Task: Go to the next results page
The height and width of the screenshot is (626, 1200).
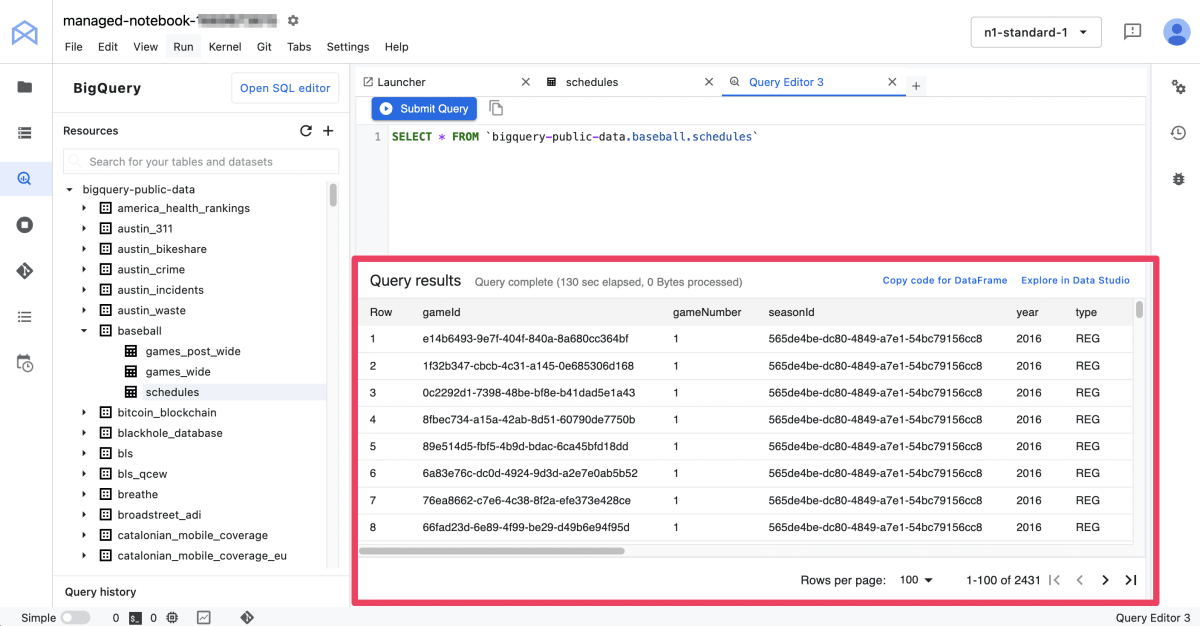Action: coord(1105,580)
